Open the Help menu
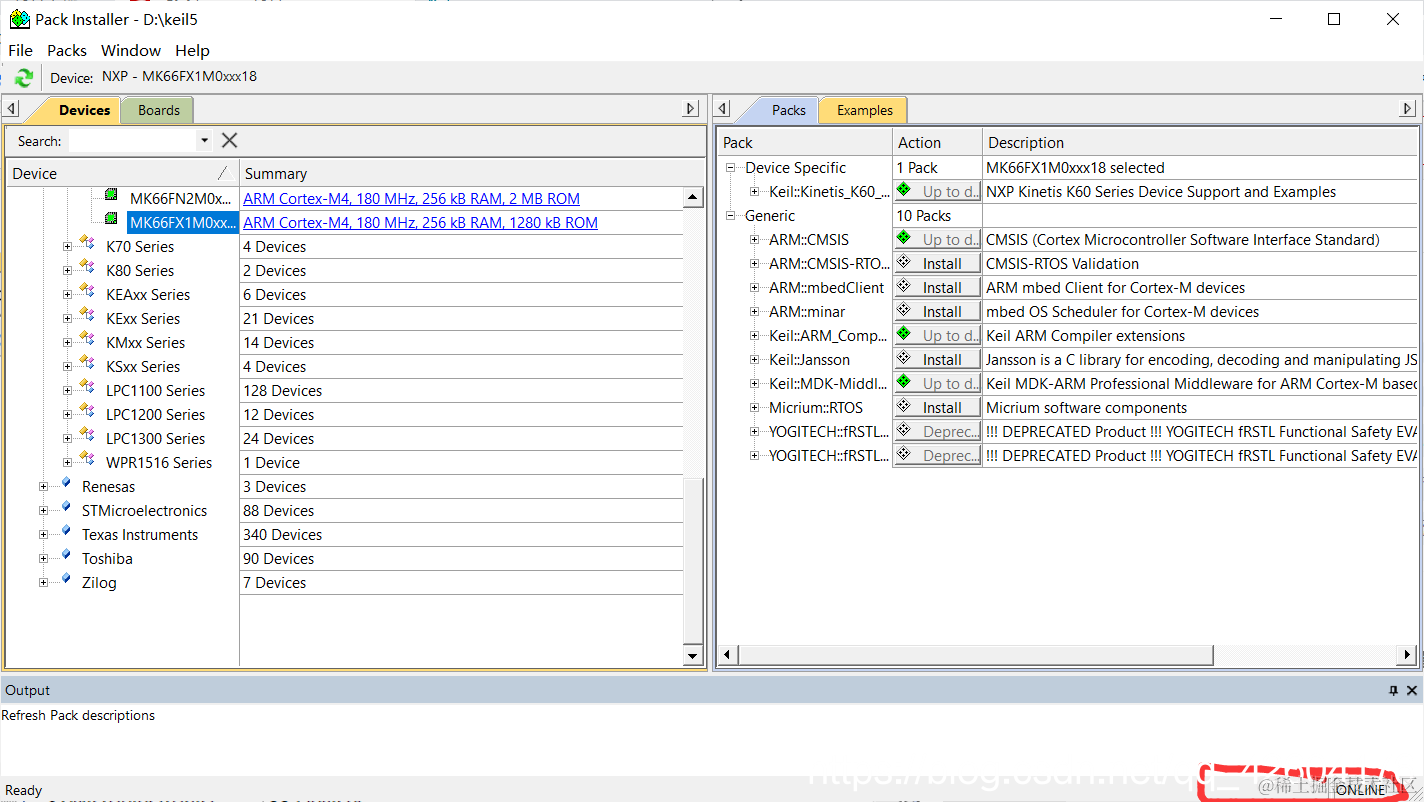This screenshot has height=802, width=1424. point(192,50)
